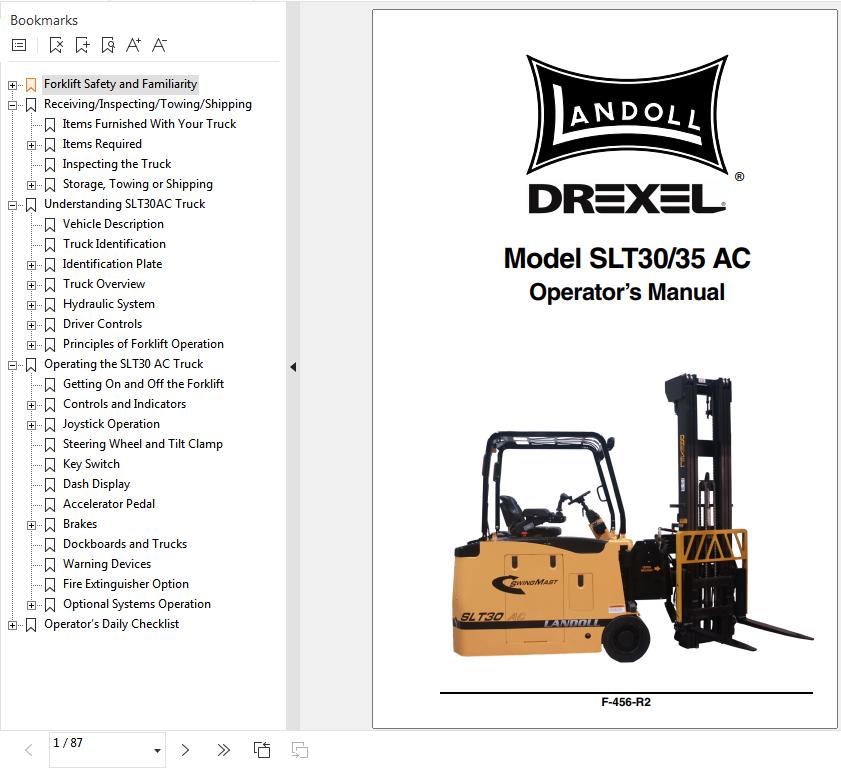Screen dimensions: 841x768
Task: Expand Controls and Indicators node
Action: [x=31, y=405]
